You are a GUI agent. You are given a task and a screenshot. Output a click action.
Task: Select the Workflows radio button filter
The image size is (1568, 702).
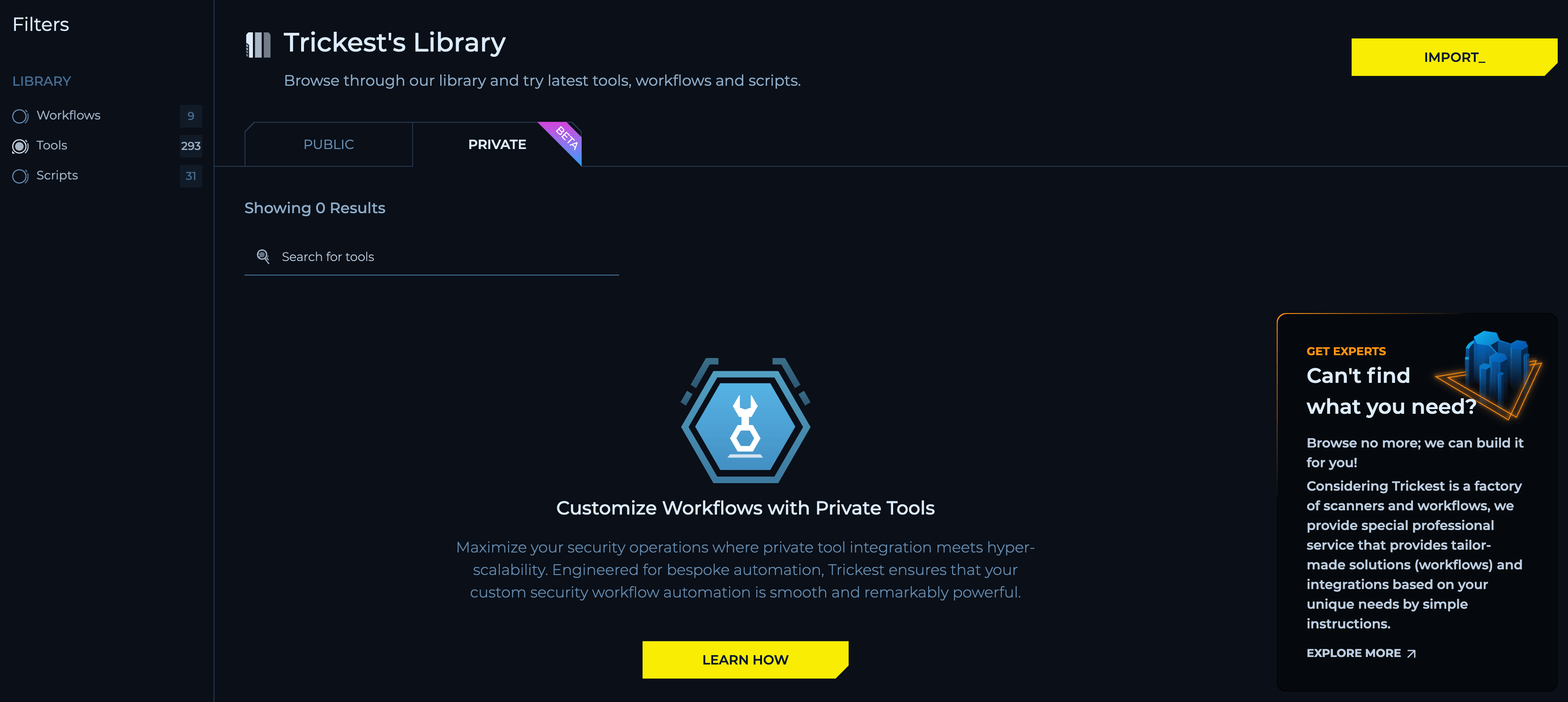[x=19, y=115]
